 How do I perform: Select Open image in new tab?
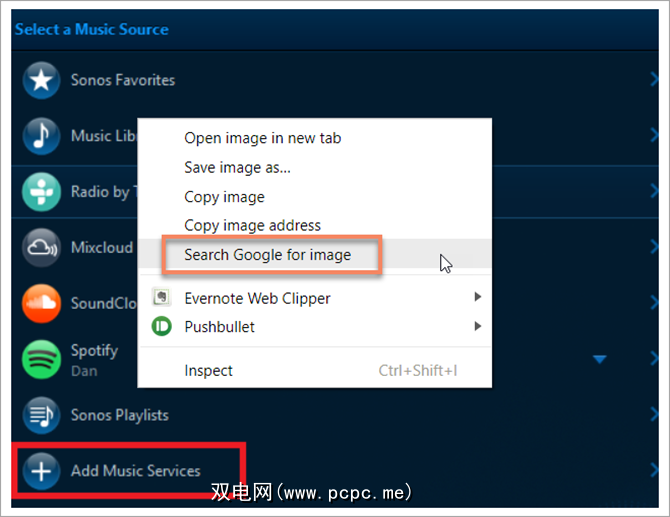point(262,138)
